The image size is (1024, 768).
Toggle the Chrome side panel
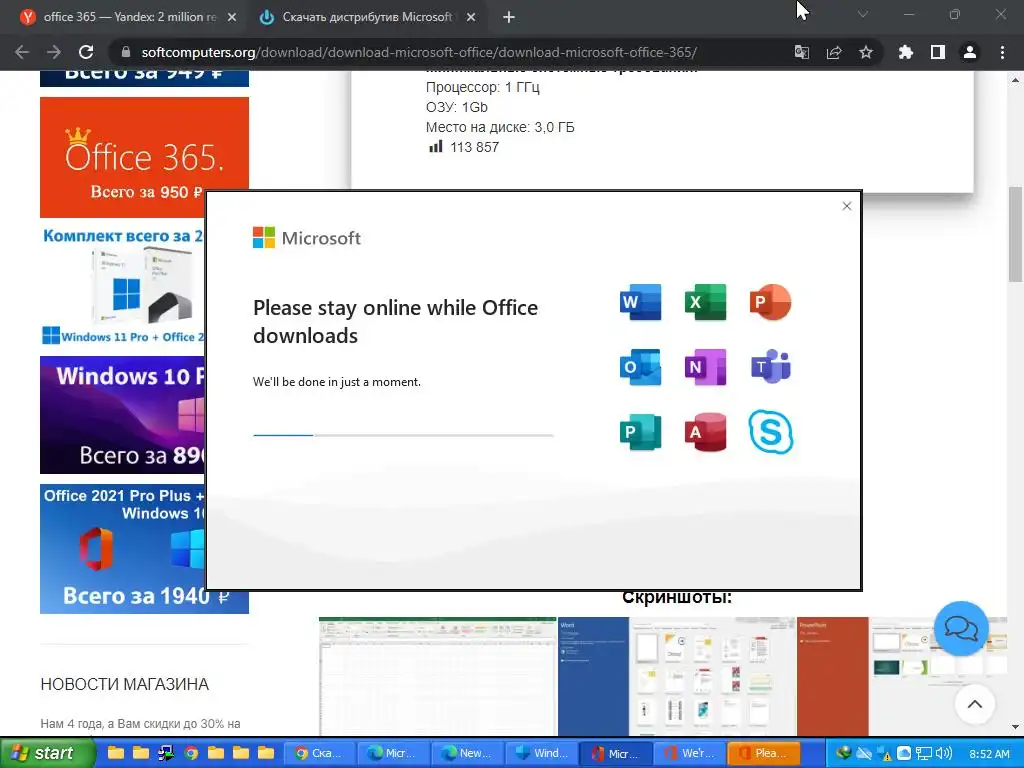tap(938, 52)
